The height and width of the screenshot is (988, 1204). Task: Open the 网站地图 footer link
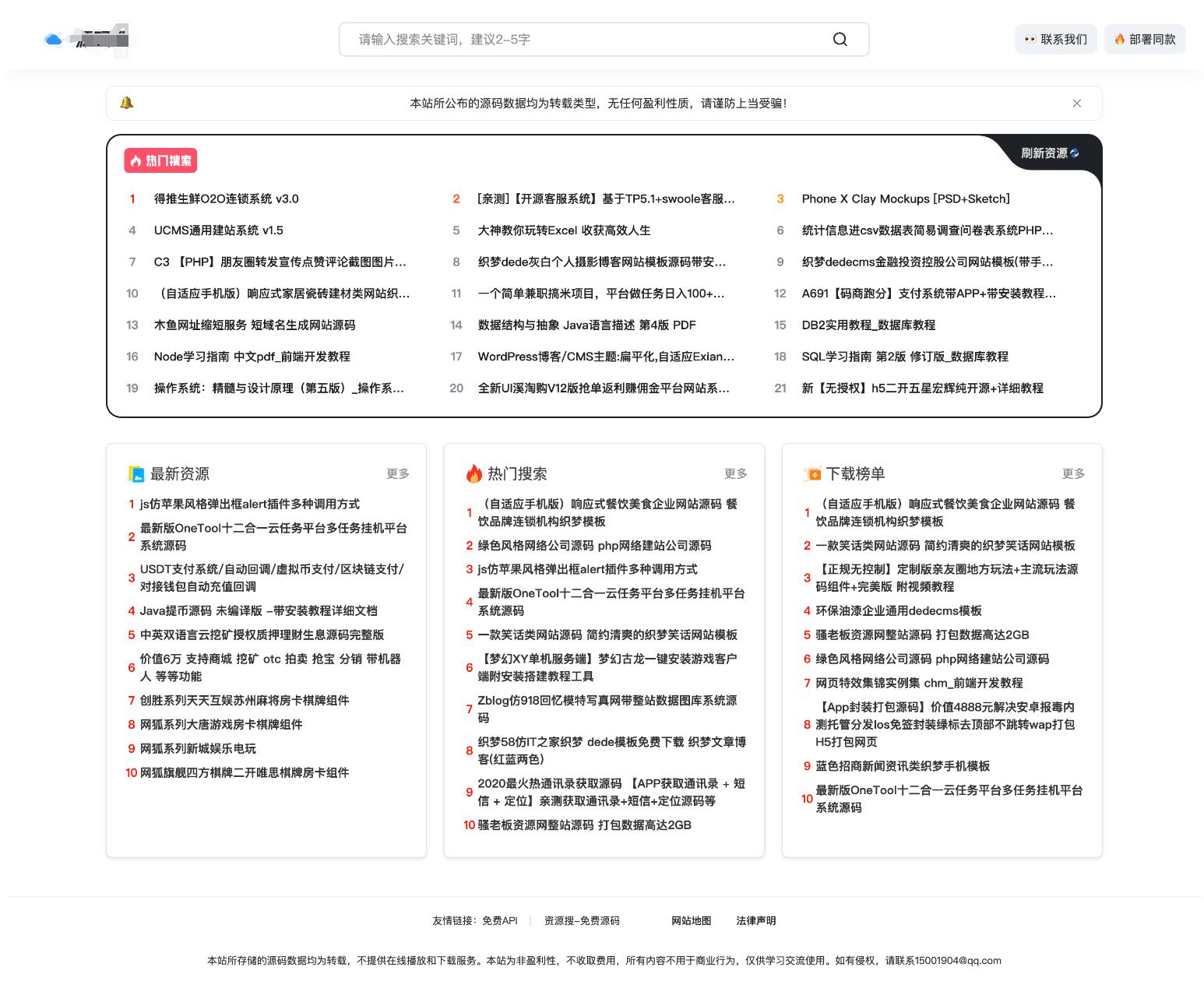tap(691, 920)
